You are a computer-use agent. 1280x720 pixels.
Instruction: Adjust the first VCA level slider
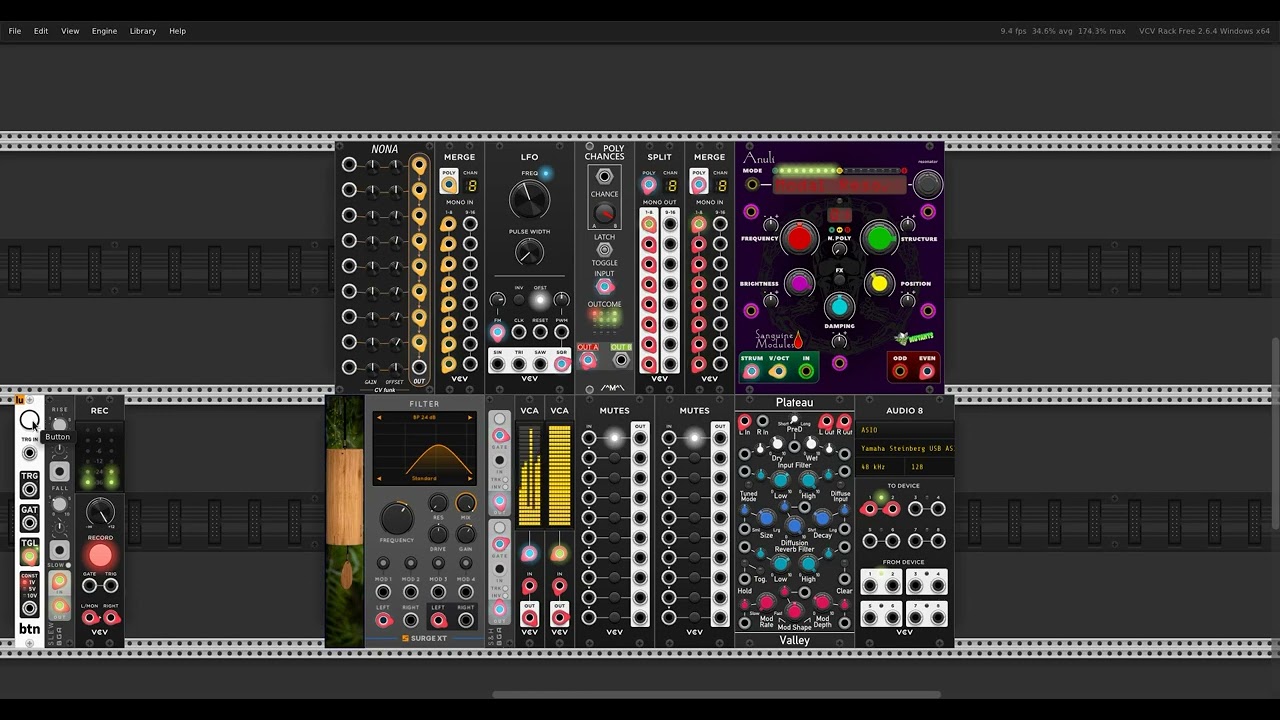click(529, 476)
